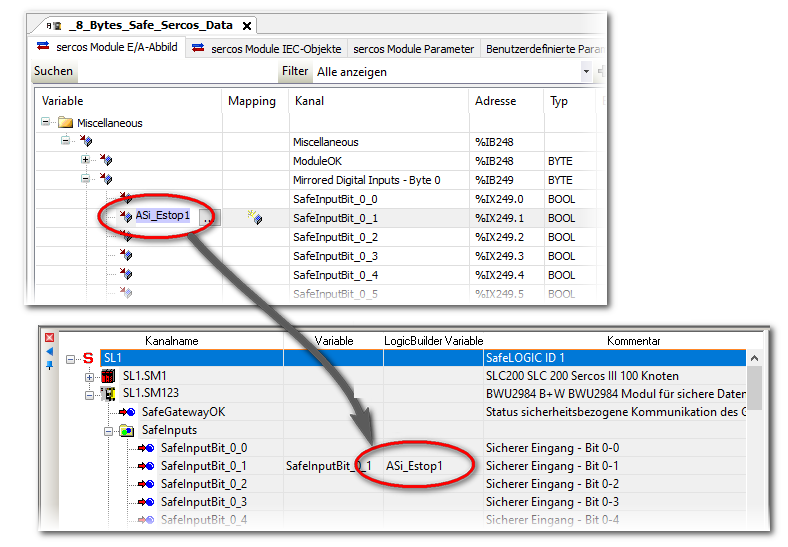Close the _8_Bytes_Safe_Sercos_Data tab
Screen dimensions: 788x547
(x=247, y=25)
